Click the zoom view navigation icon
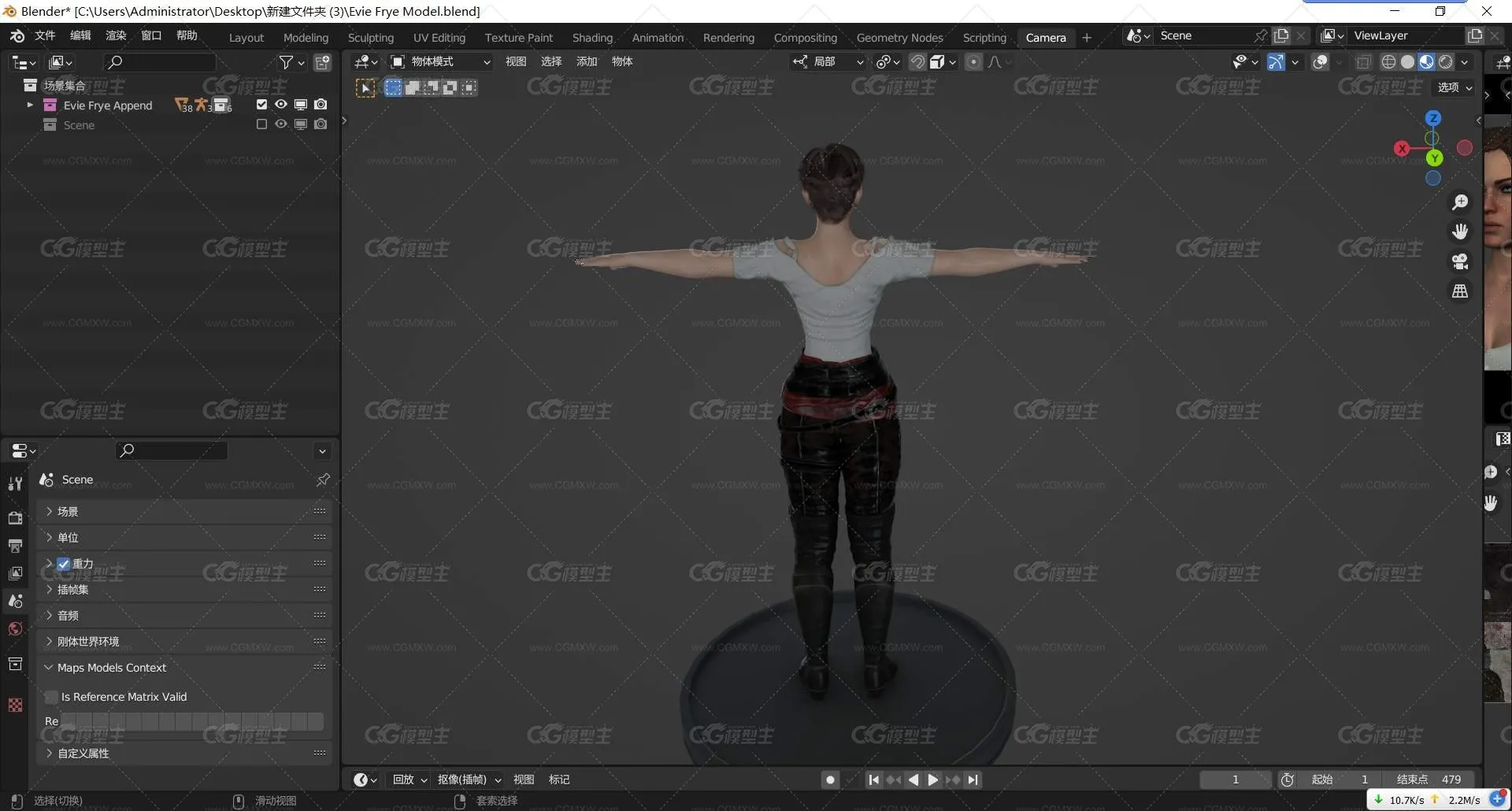The width and height of the screenshot is (1512, 811). click(x=1460, y=202)
